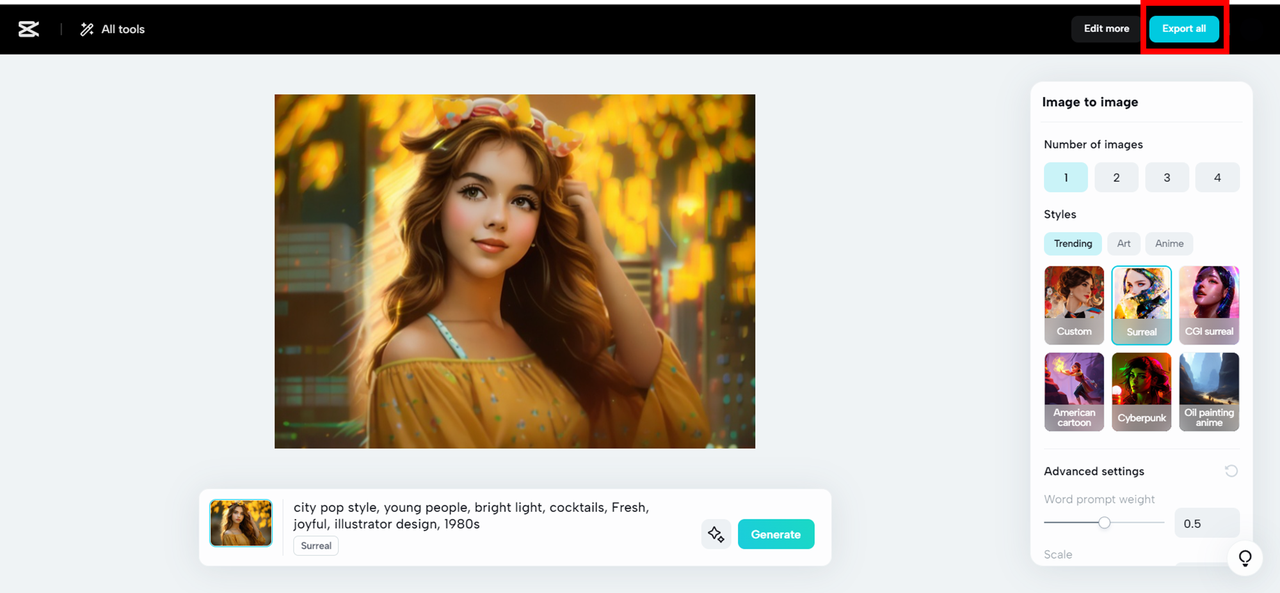
Task: Click the Edit more button
Action: point(1106,29)
